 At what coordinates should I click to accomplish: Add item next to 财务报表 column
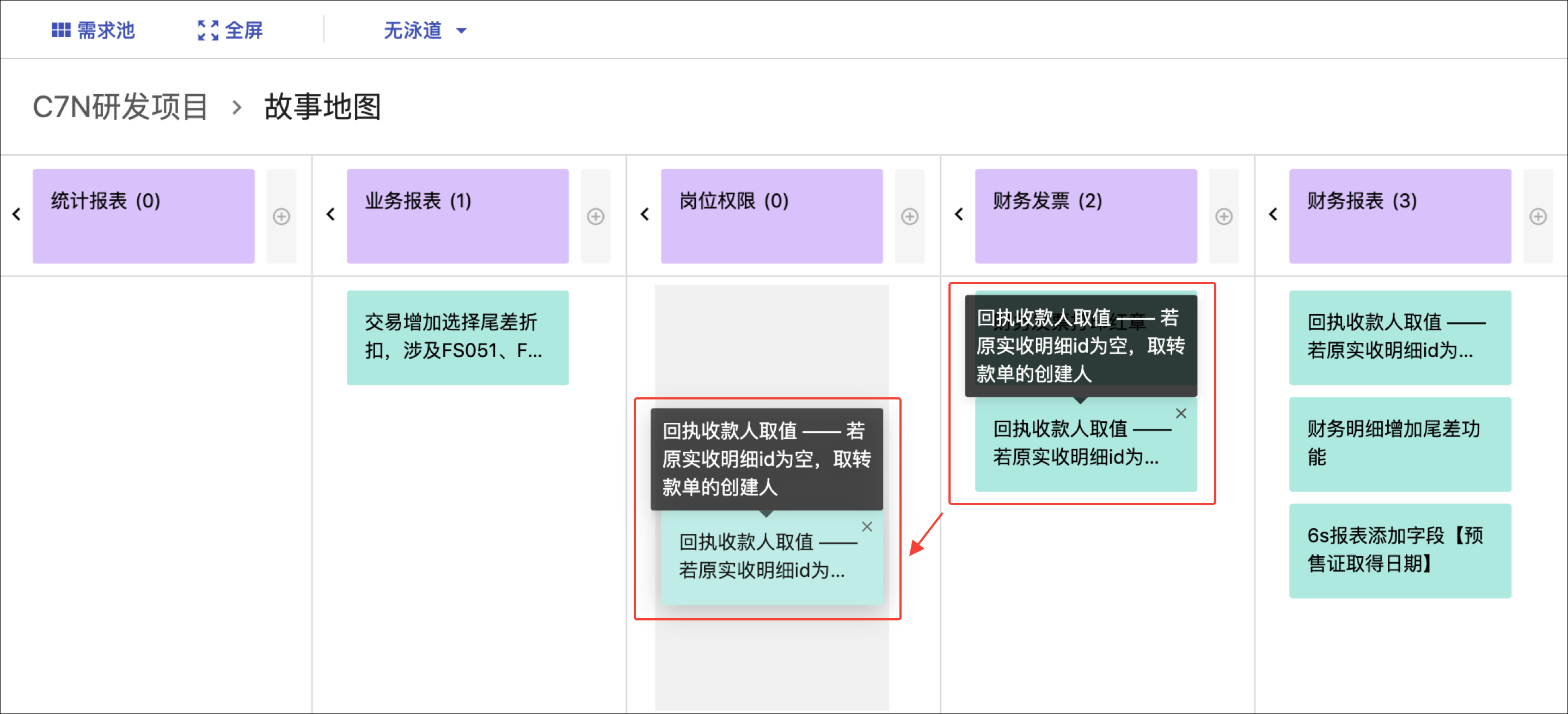coord(1538,217)
